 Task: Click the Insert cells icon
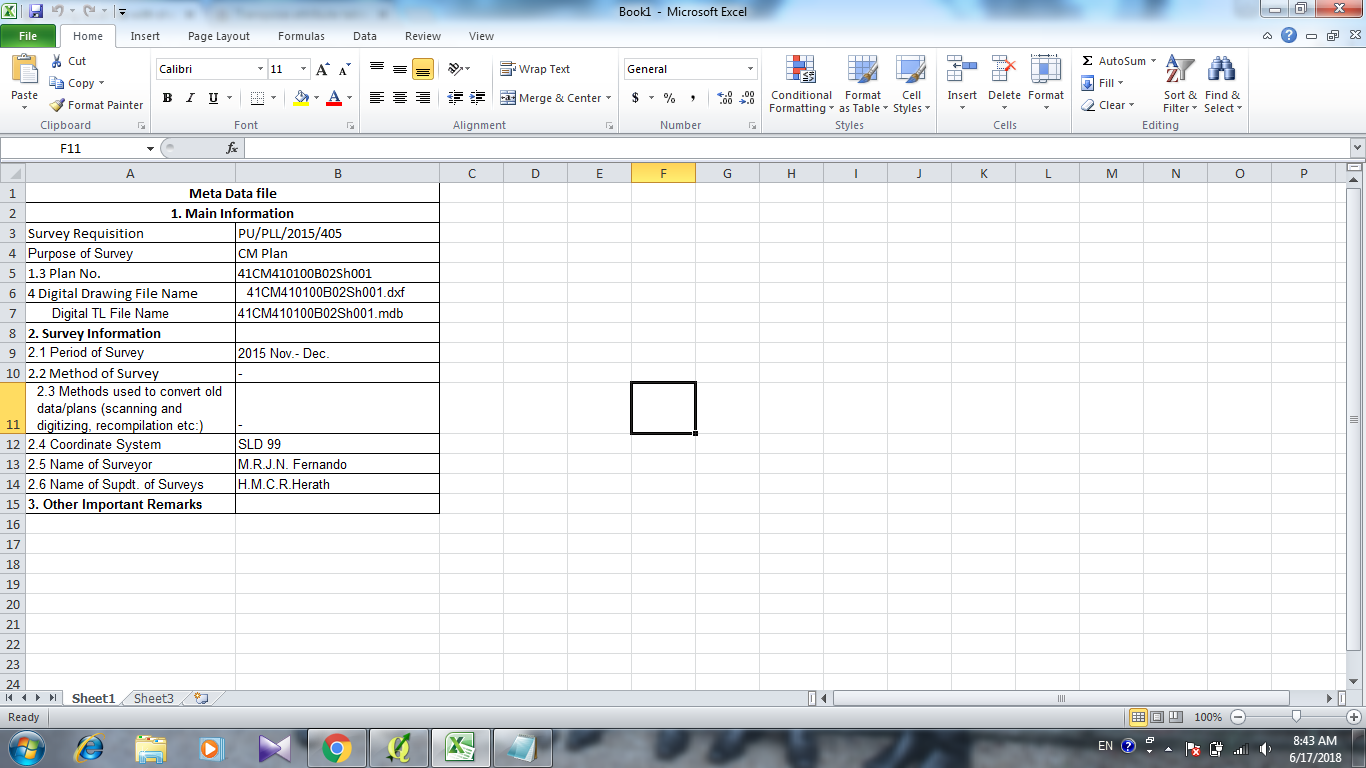click(962, 69)
